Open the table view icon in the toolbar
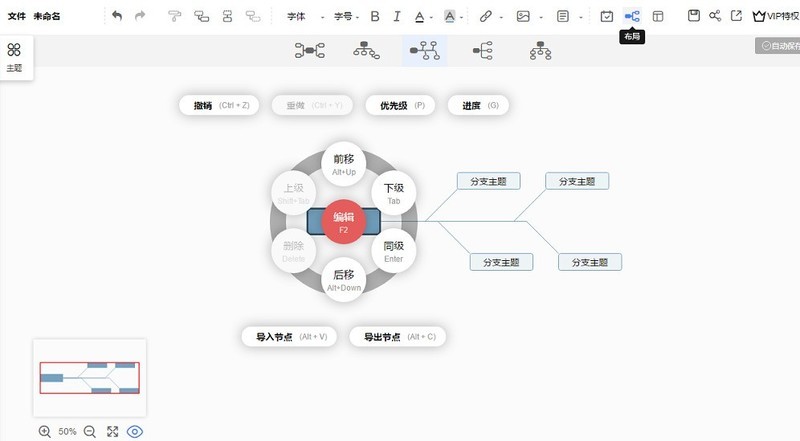The width and height of the screenshot is (800, 441). pos(658,16)
